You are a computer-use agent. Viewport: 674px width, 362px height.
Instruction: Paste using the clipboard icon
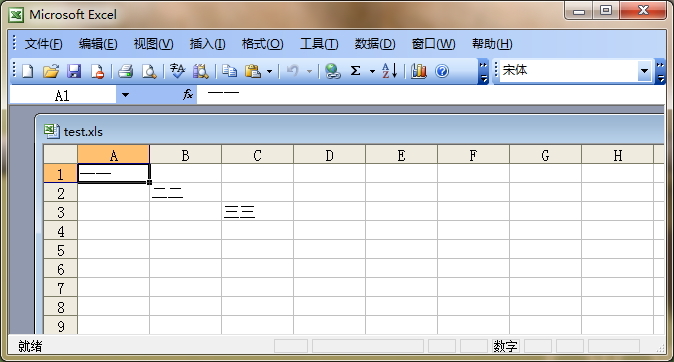pos(253,71)
